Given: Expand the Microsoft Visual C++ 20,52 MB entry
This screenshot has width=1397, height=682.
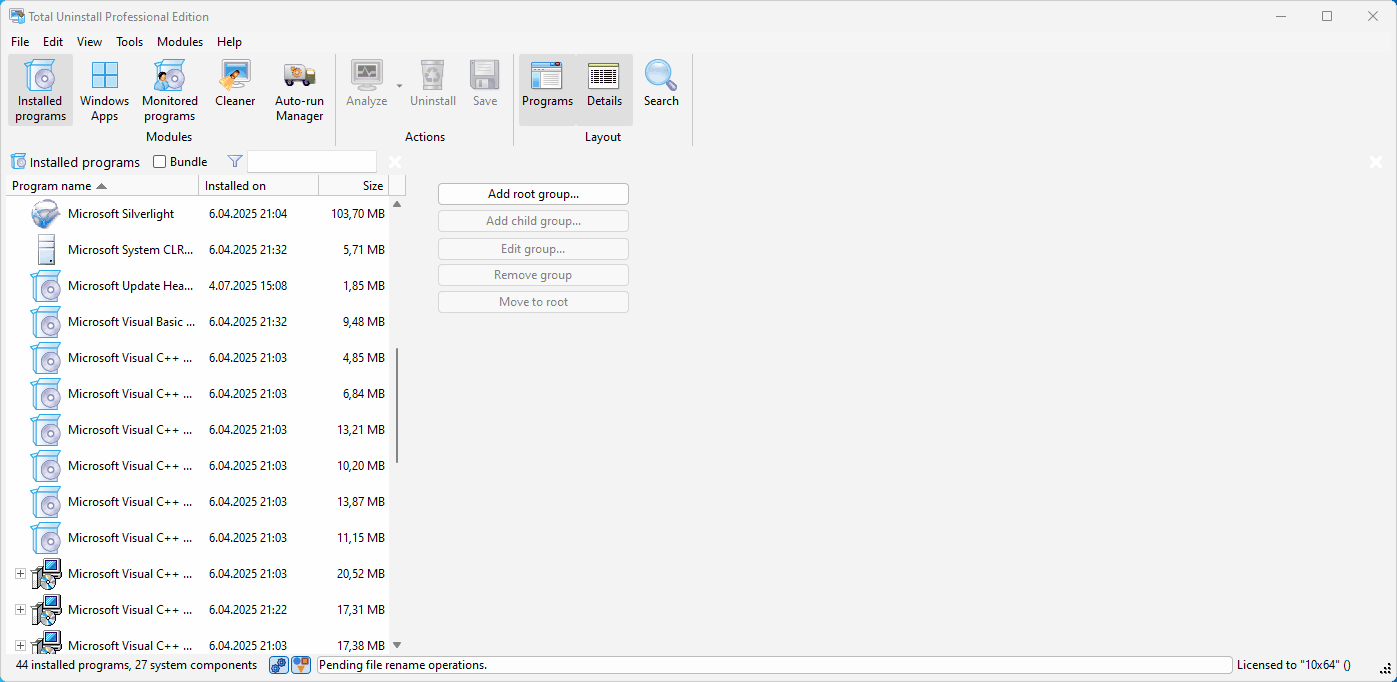Looking at the screenshot, I should click(x=20, y=574).
